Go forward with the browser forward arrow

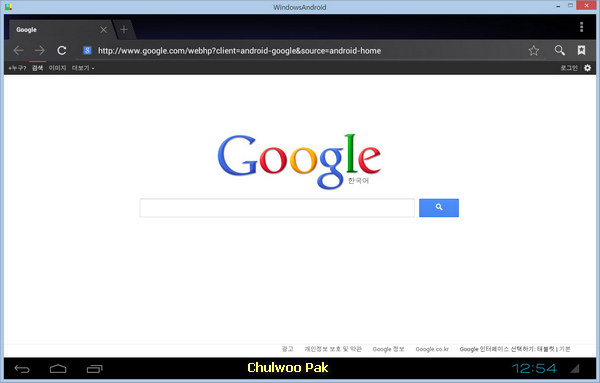pos(40,51)
